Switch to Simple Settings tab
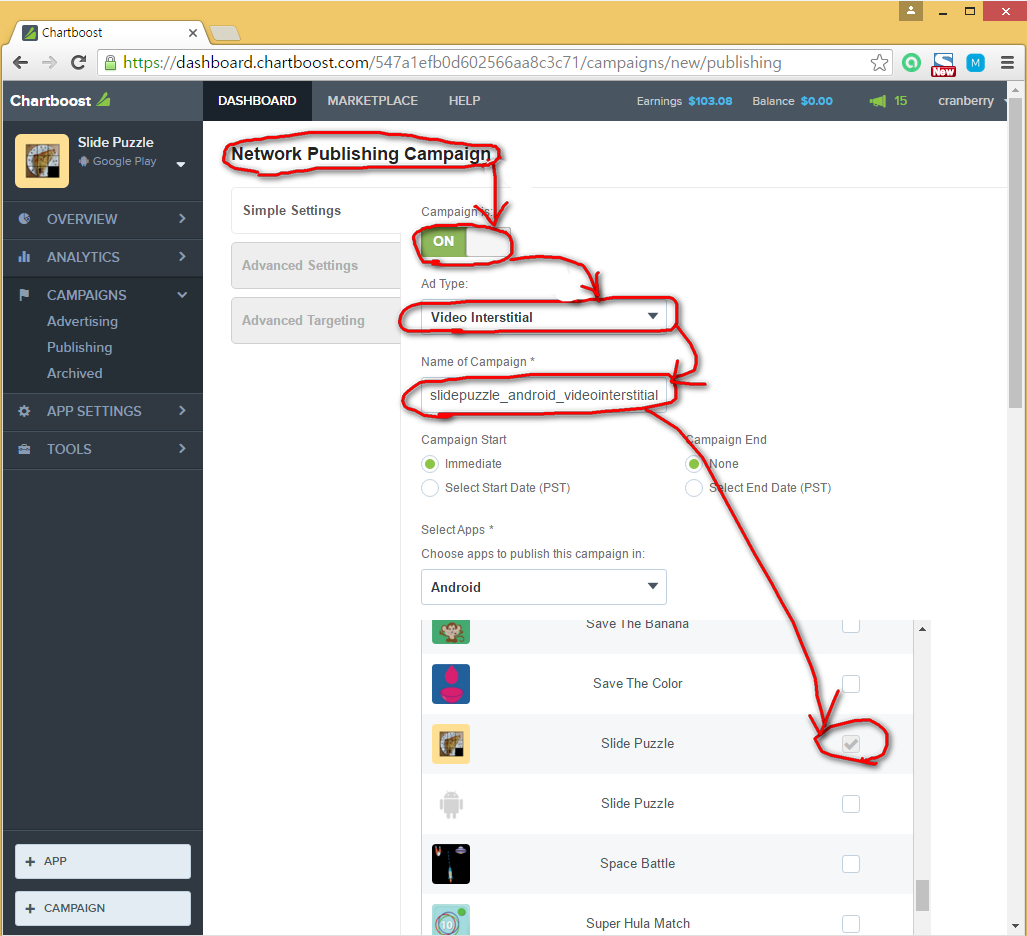This screenshot has width=1027, height=936. pyautogui.click(x=316, y=211)
